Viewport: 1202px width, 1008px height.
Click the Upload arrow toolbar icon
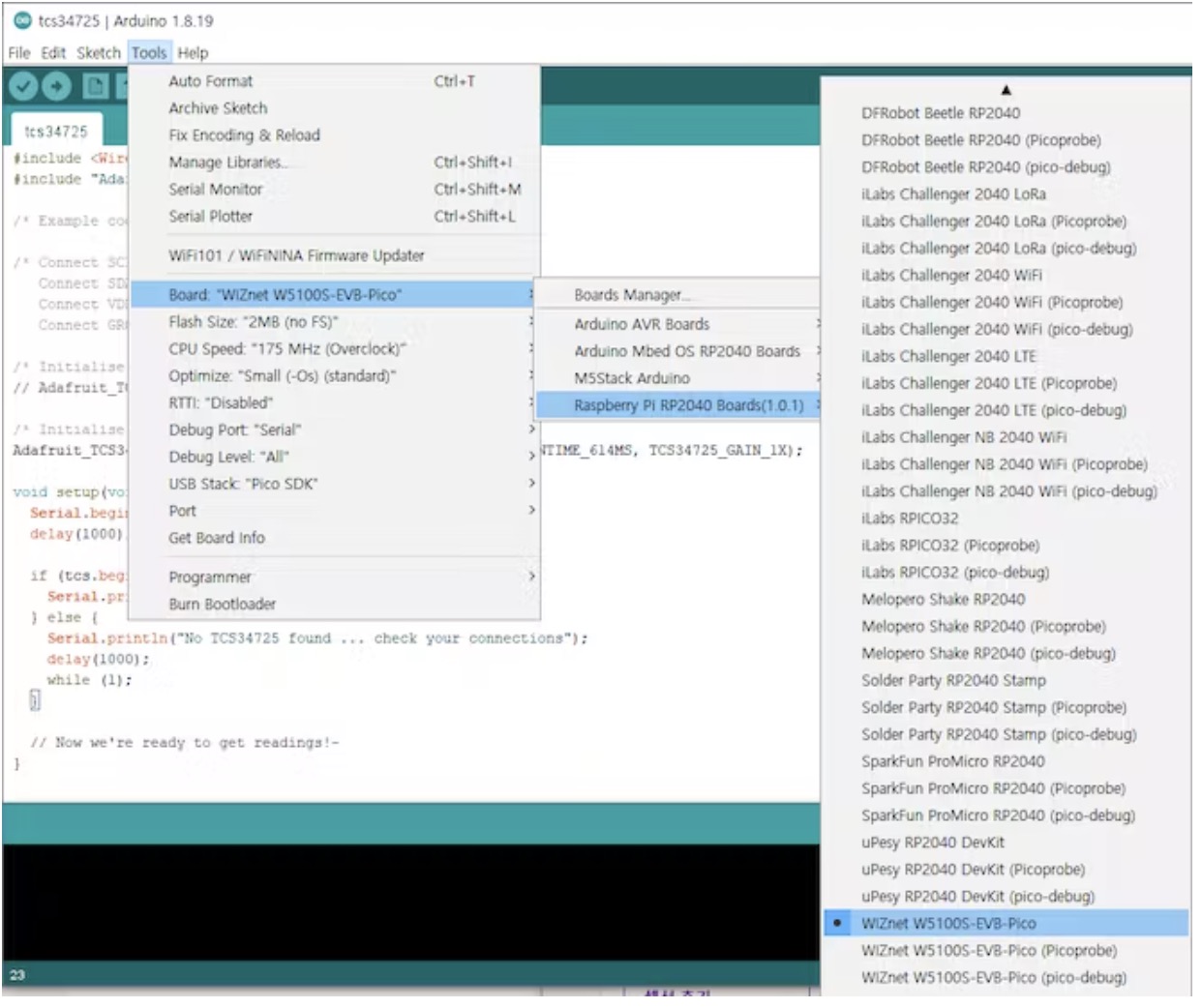(57, 87)
